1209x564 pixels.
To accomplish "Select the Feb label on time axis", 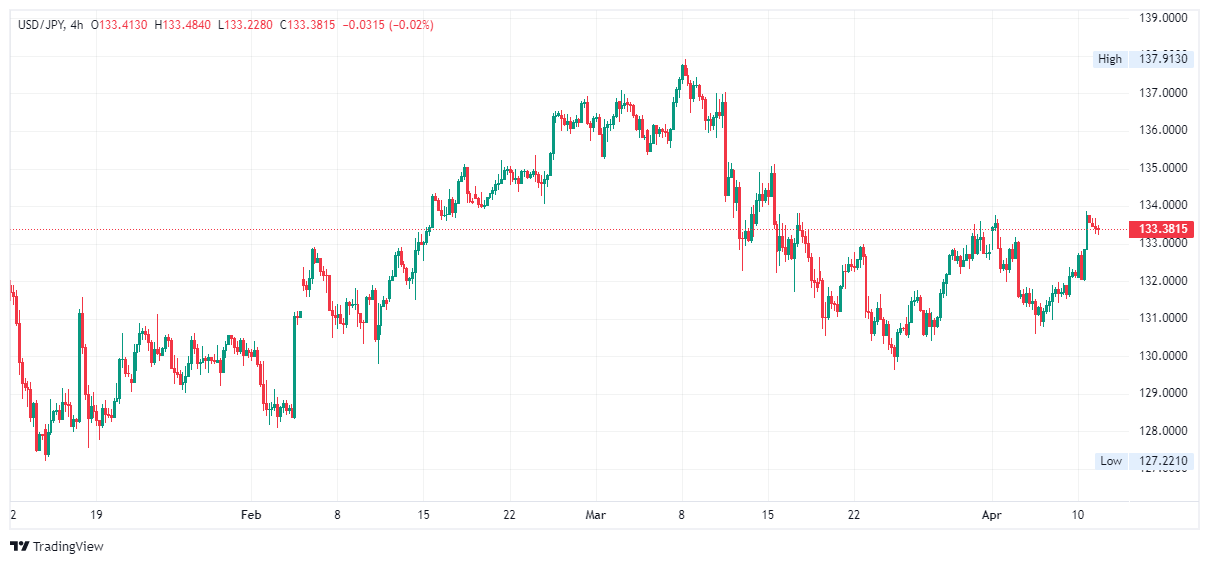I will pos(251,515).
